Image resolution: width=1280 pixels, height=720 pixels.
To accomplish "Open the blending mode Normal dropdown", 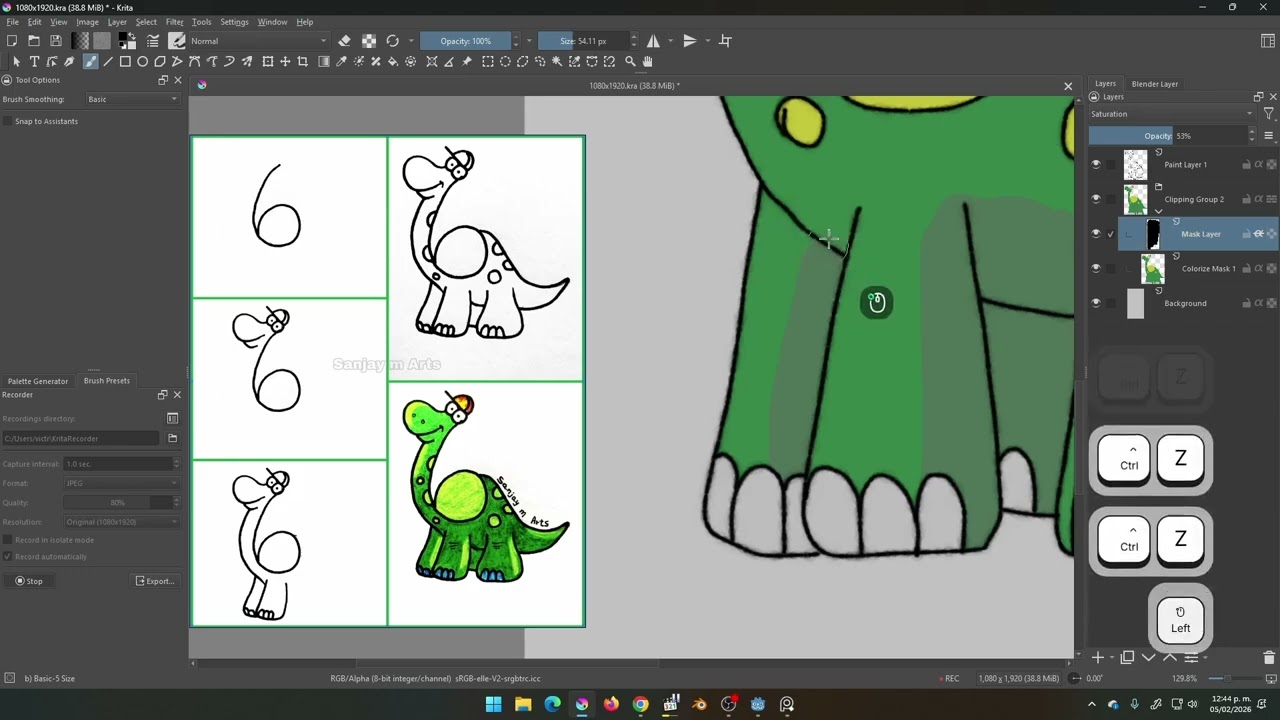I will tap(258, 41).
